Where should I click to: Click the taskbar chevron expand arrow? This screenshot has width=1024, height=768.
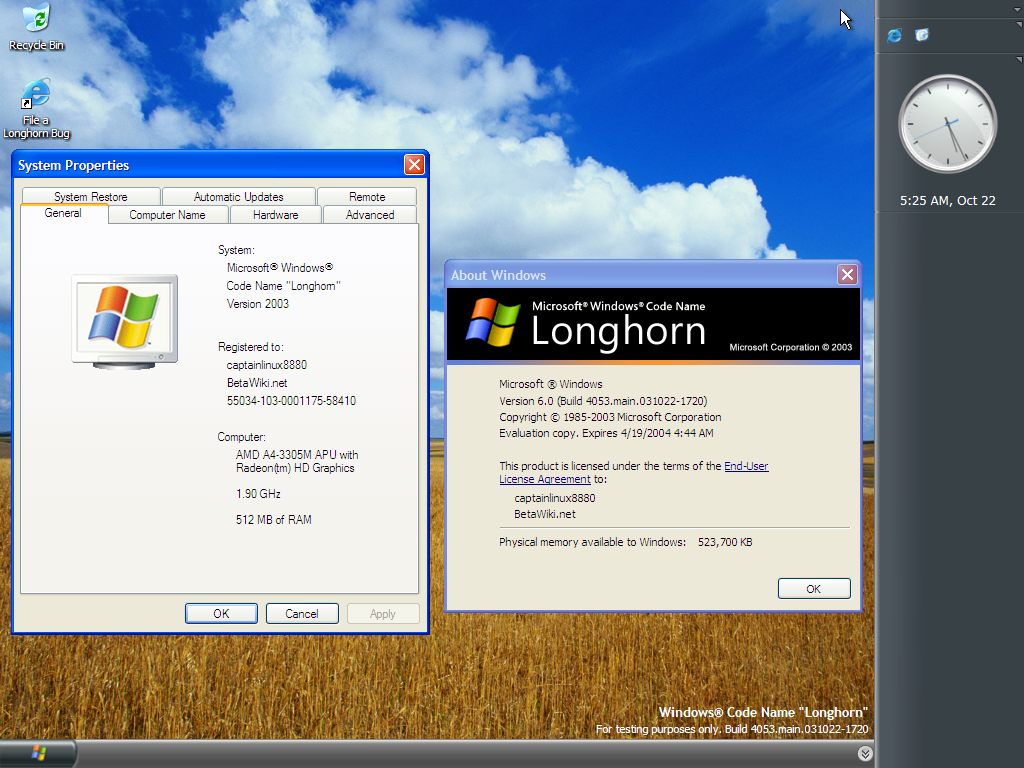pos(865,754)
